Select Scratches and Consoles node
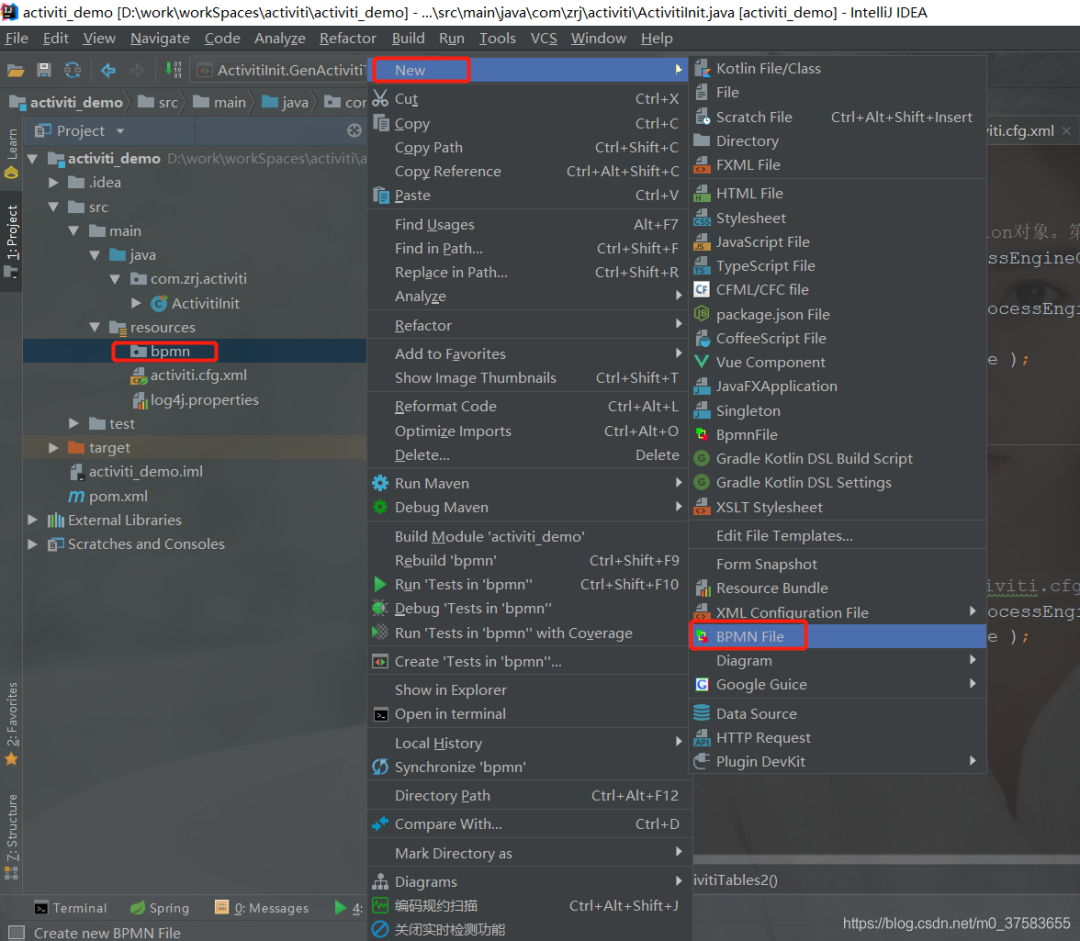The image size is (1080, 941). pyautogui.click(x=136, y=544)
